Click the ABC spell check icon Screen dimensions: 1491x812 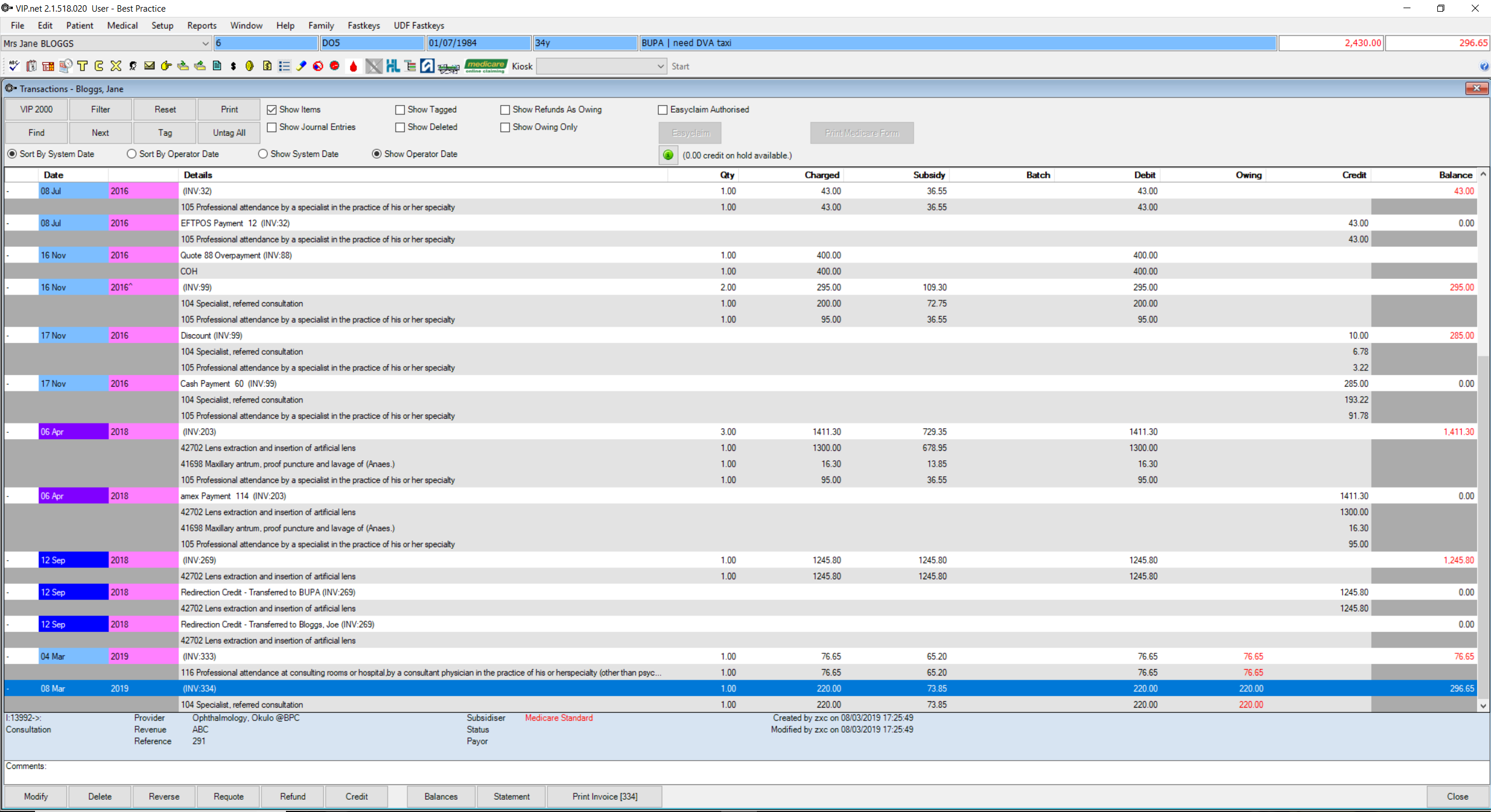[14, 66]
